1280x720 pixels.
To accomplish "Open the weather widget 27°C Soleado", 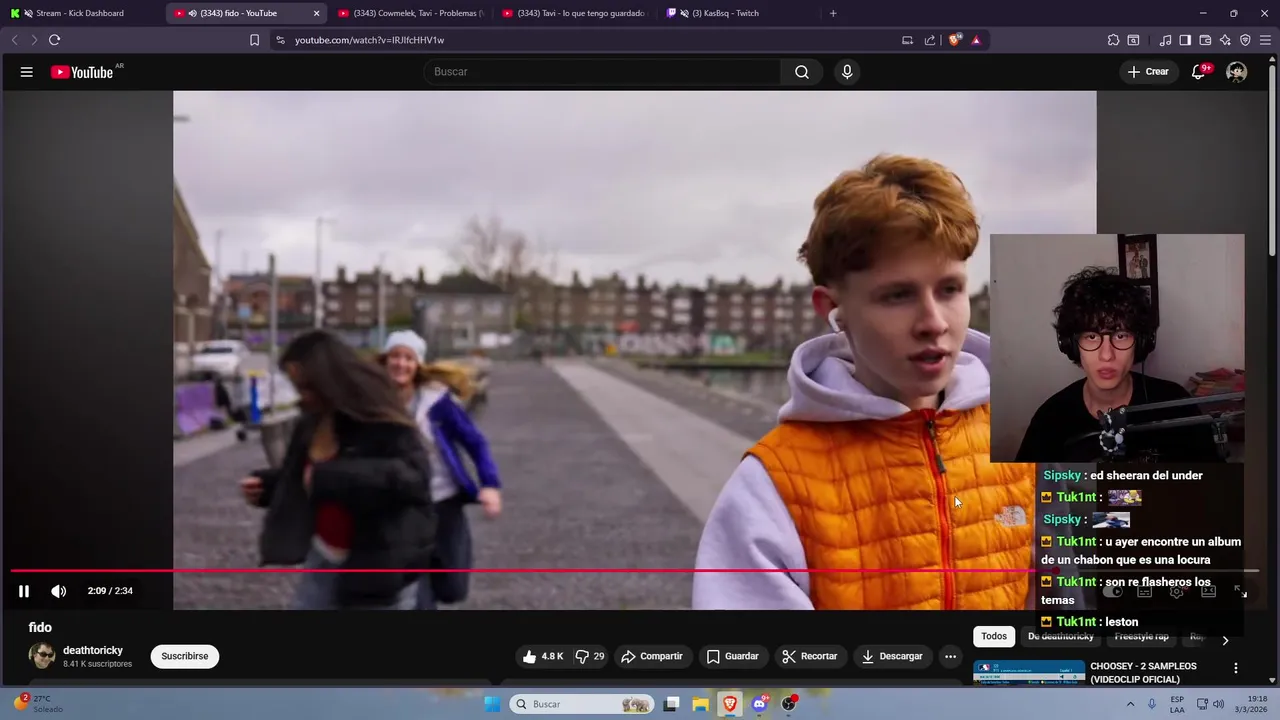I will coord(38,704).
